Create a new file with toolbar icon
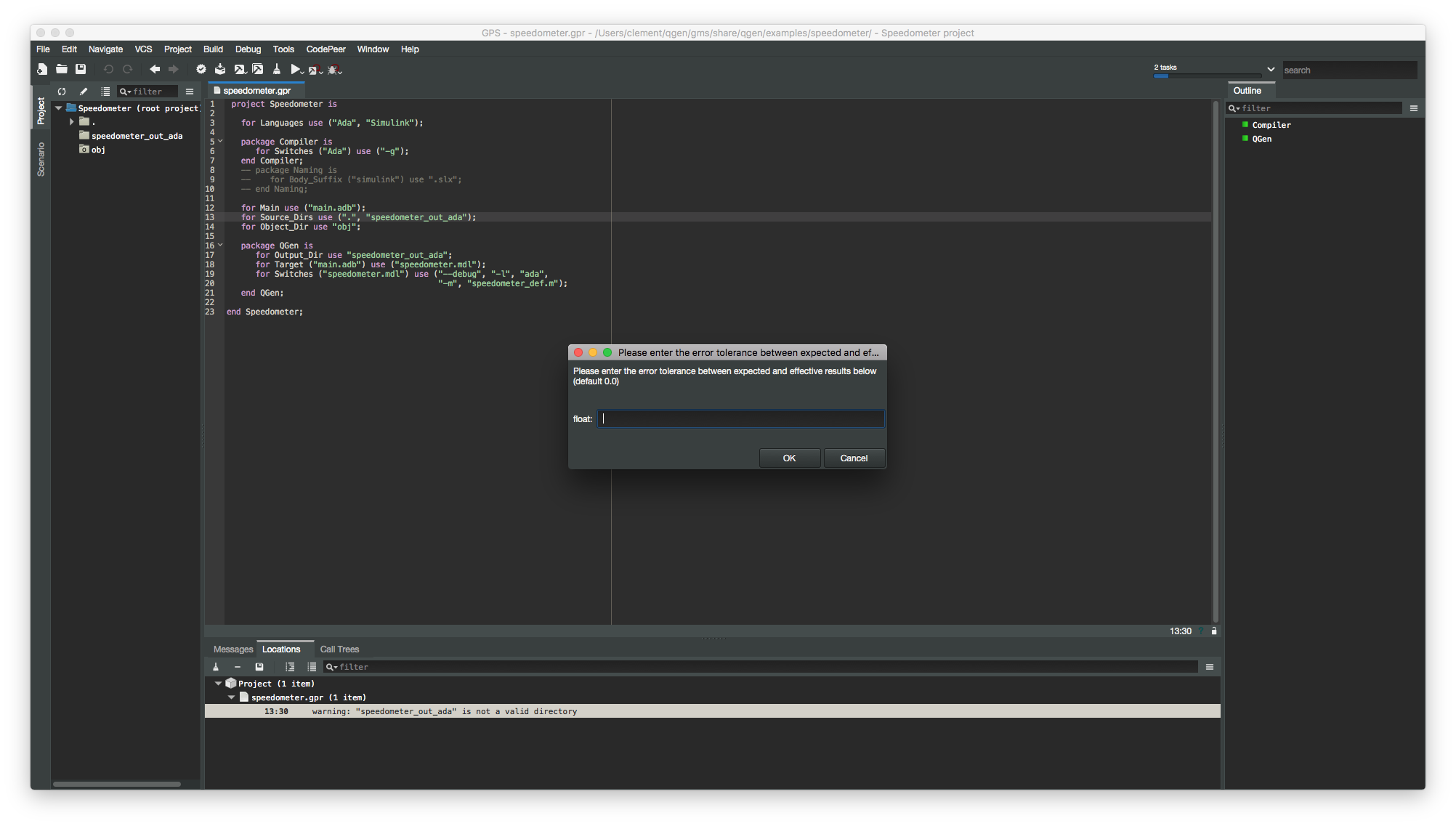 point(42,69)
